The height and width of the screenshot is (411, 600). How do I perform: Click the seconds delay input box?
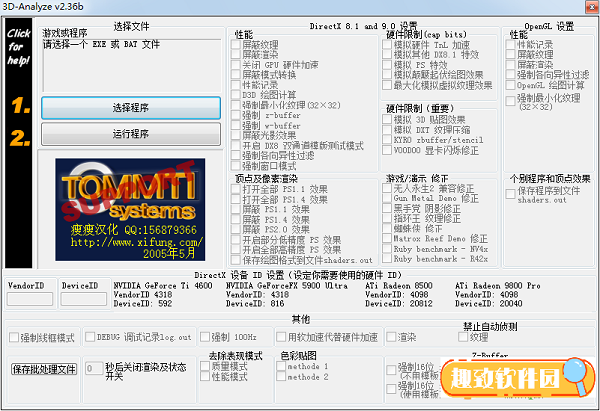pyautogui.click(x=91, y=369)
